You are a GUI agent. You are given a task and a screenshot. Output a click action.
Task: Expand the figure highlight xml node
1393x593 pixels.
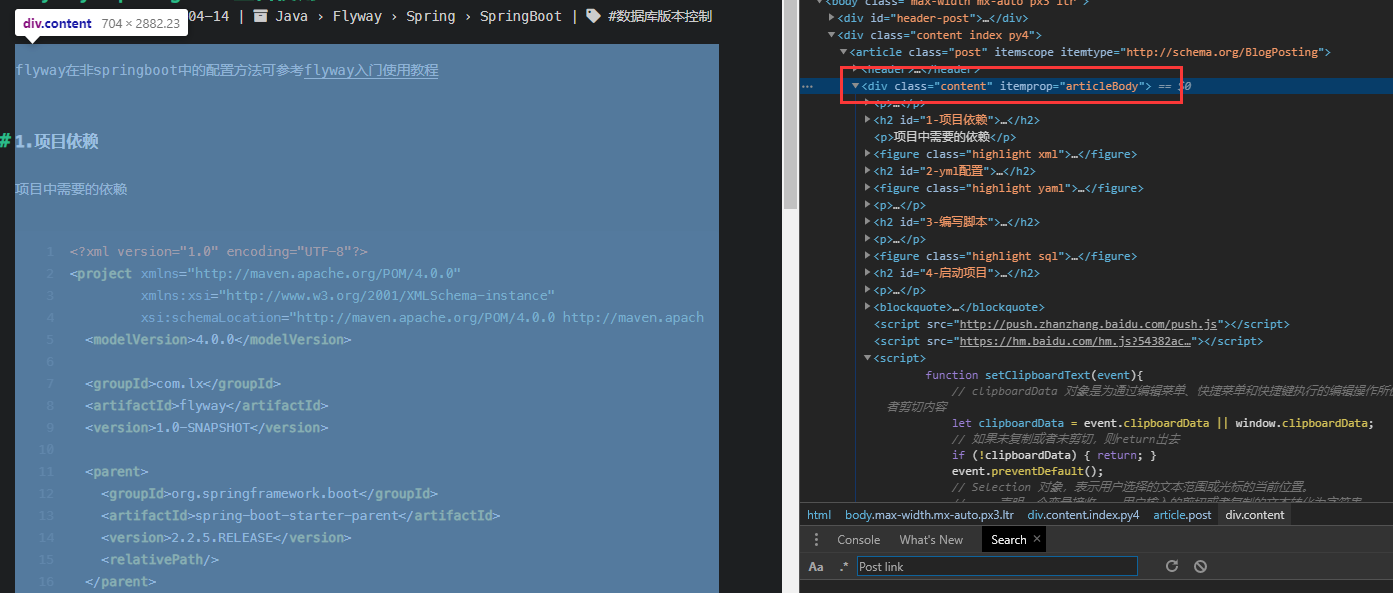[867, 154]
